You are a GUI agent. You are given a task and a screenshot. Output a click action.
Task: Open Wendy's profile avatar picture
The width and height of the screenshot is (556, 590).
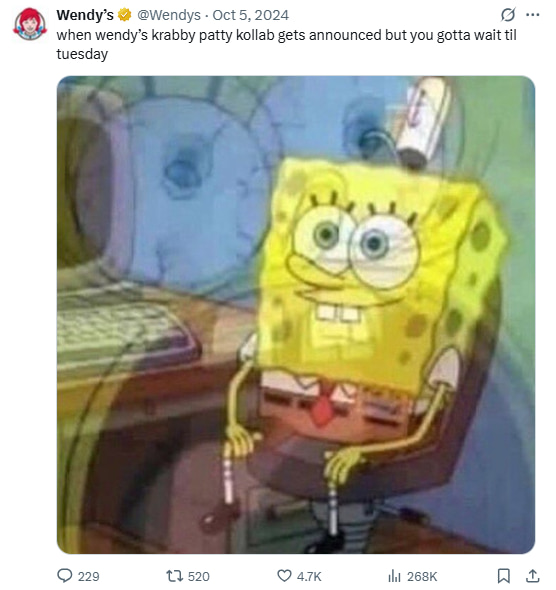pos(30,24)
